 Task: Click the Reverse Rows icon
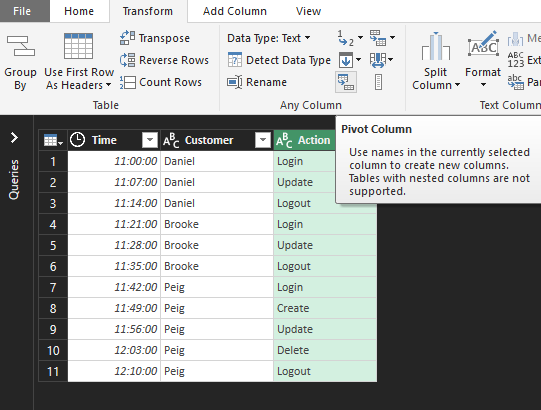(x=127, y=60)
